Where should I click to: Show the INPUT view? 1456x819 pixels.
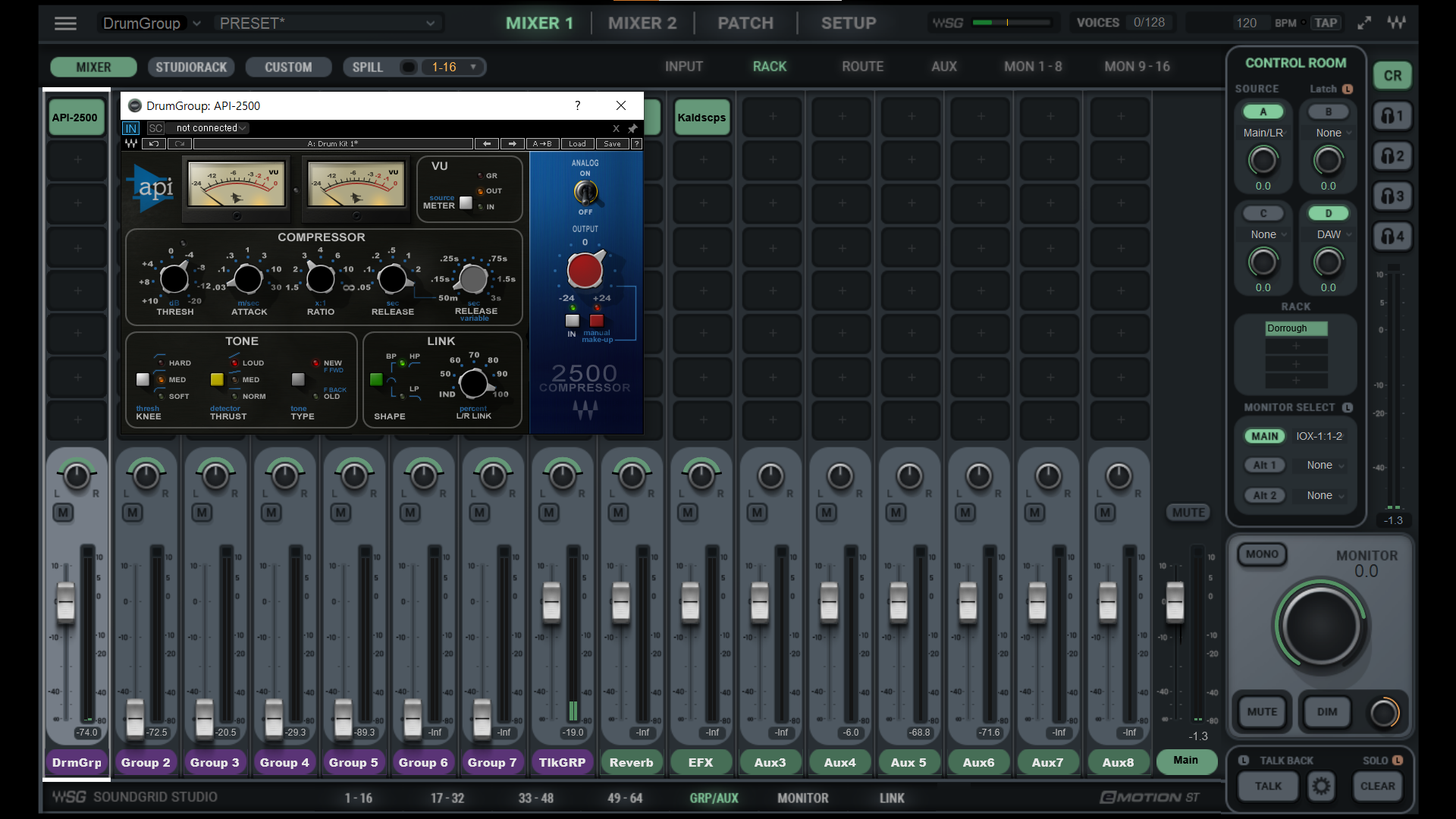click(684, 67)
